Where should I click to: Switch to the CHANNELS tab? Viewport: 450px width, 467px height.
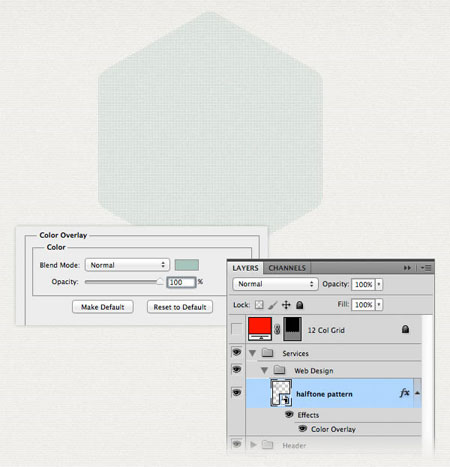pyautogui.click(x=287, y=268)
